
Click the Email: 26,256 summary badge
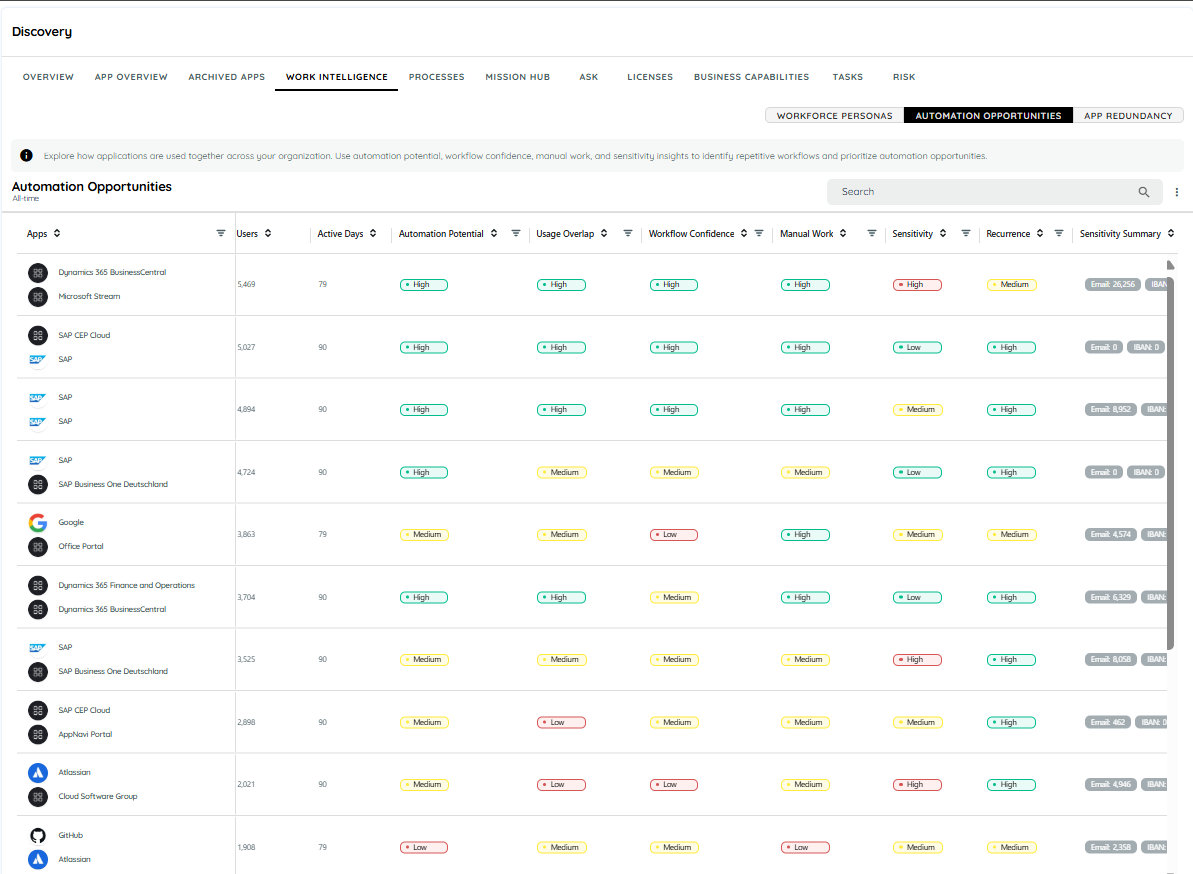click(1112, 284)
